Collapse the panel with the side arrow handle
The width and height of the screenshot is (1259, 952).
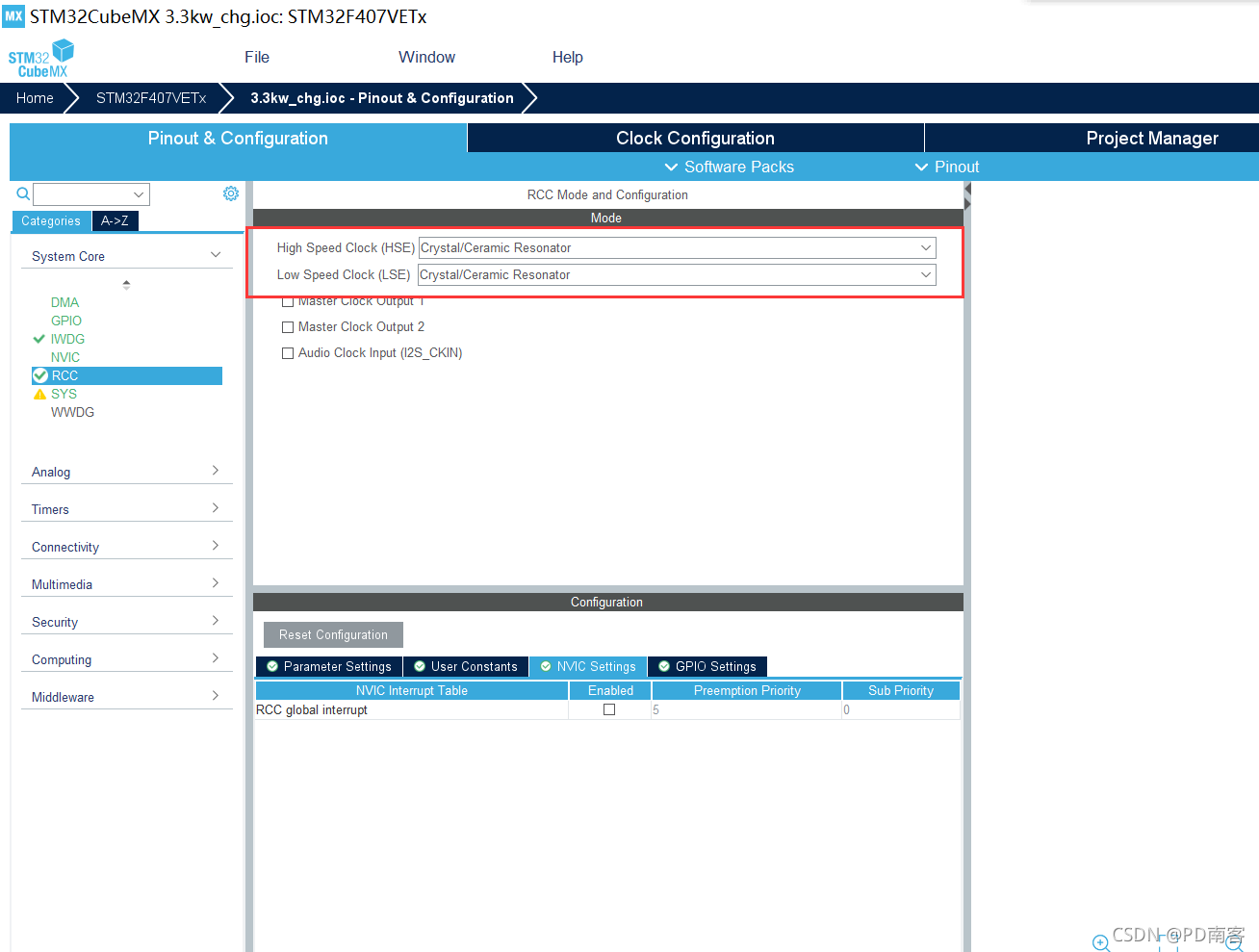click(967, 196)
